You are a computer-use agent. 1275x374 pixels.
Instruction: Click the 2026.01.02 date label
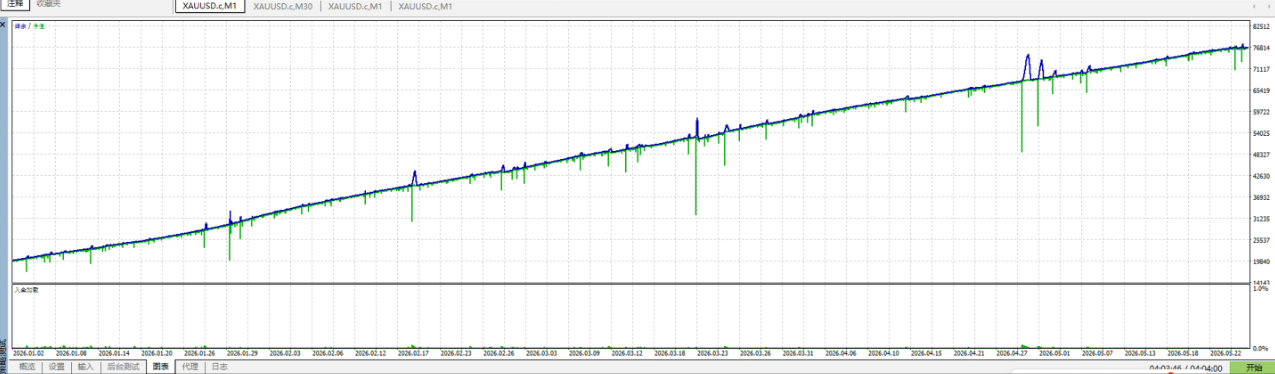tap(28, 353)
